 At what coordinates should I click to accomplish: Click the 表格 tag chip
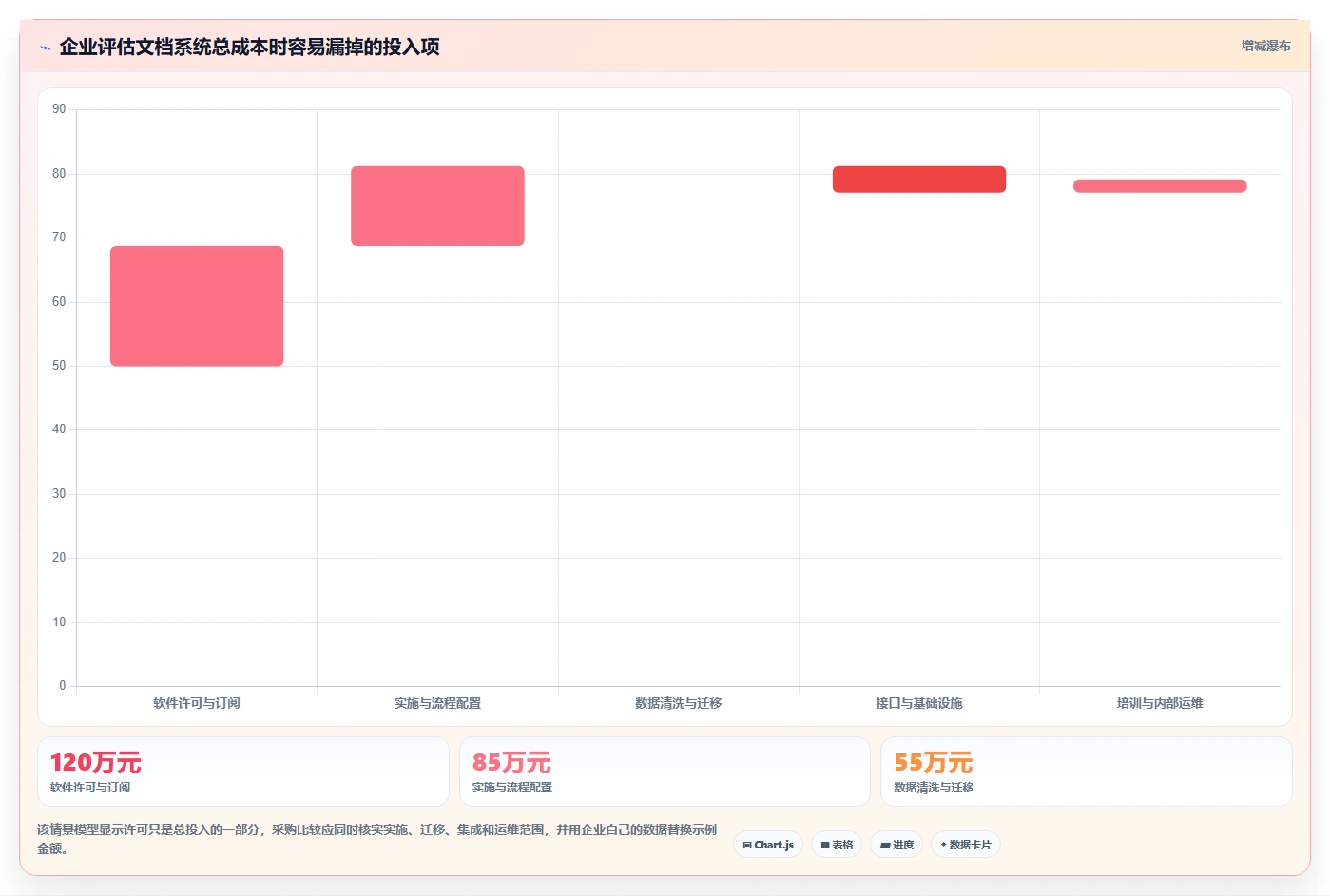pyautogui.click(x=837, y=845)
